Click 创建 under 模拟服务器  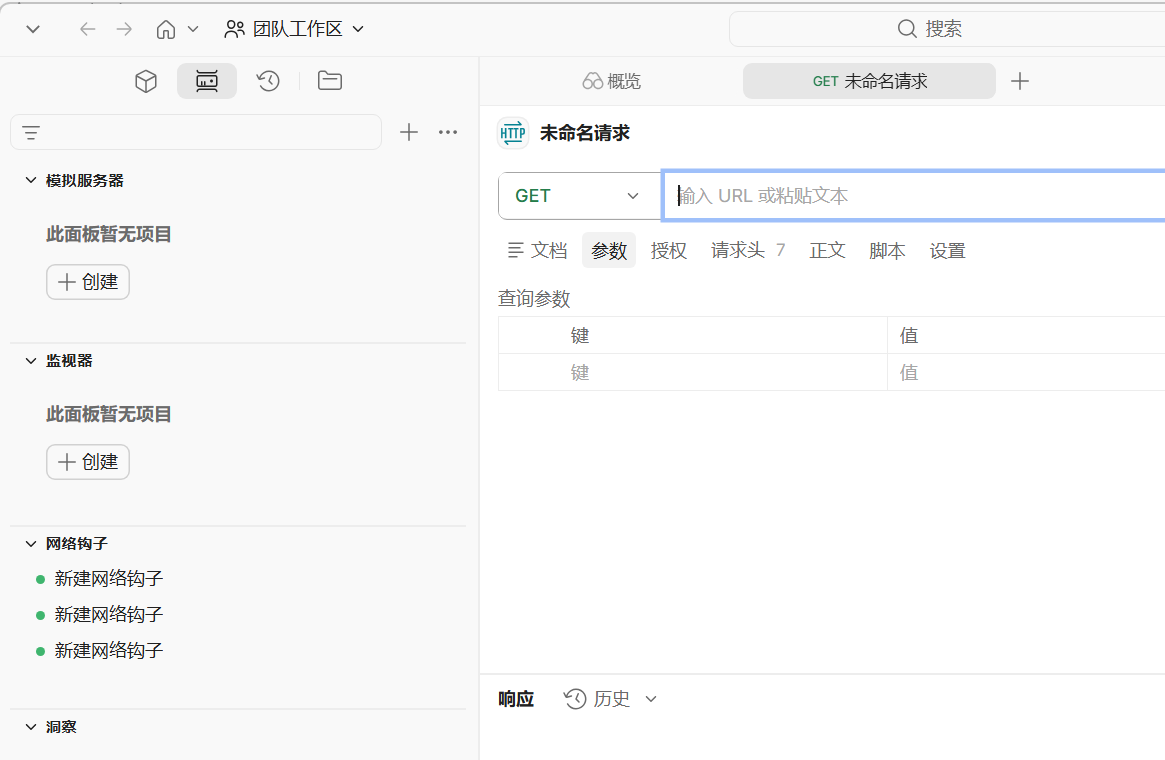click(x=88, y=282)
